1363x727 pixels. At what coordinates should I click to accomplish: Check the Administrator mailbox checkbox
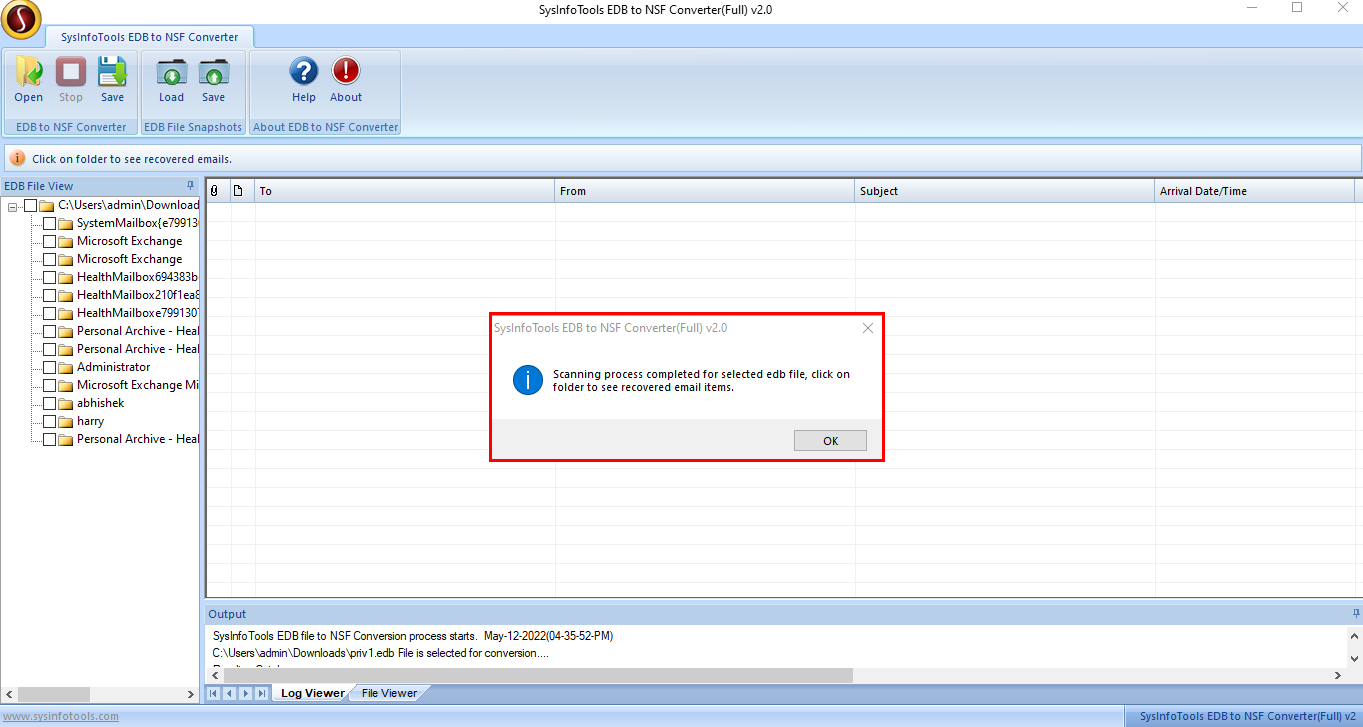[50, 367]
